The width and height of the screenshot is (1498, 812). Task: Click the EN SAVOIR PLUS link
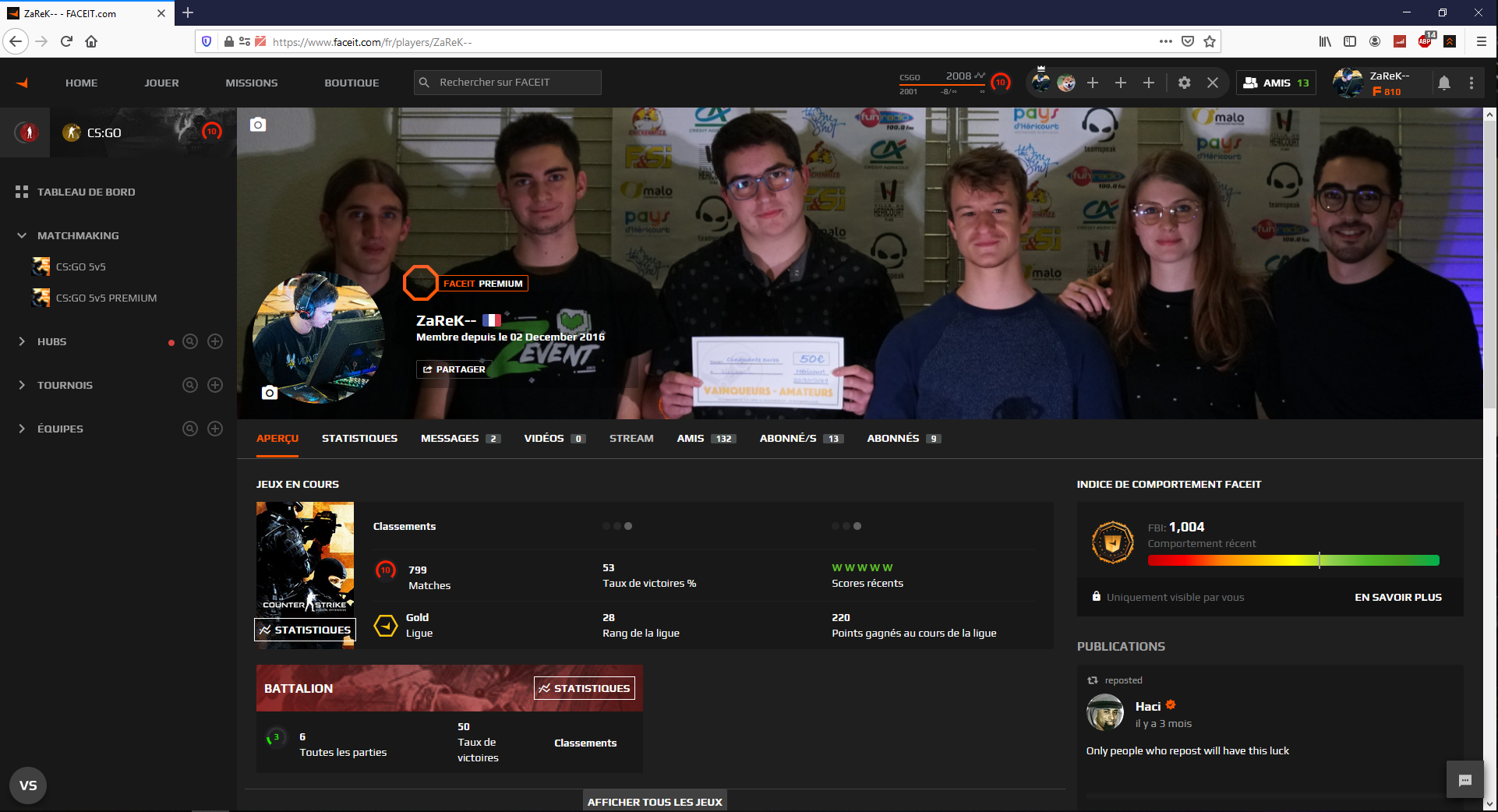1398,597
